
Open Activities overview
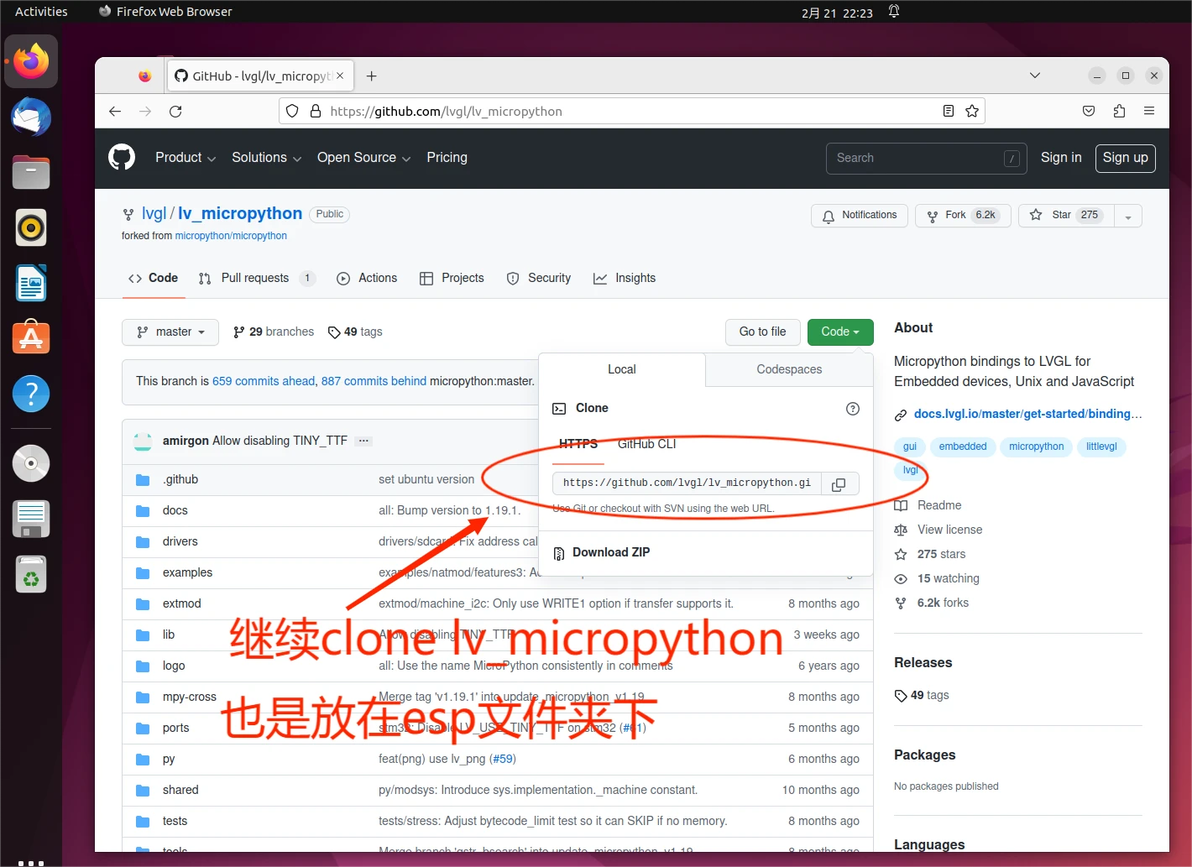[x=41, y=11]
